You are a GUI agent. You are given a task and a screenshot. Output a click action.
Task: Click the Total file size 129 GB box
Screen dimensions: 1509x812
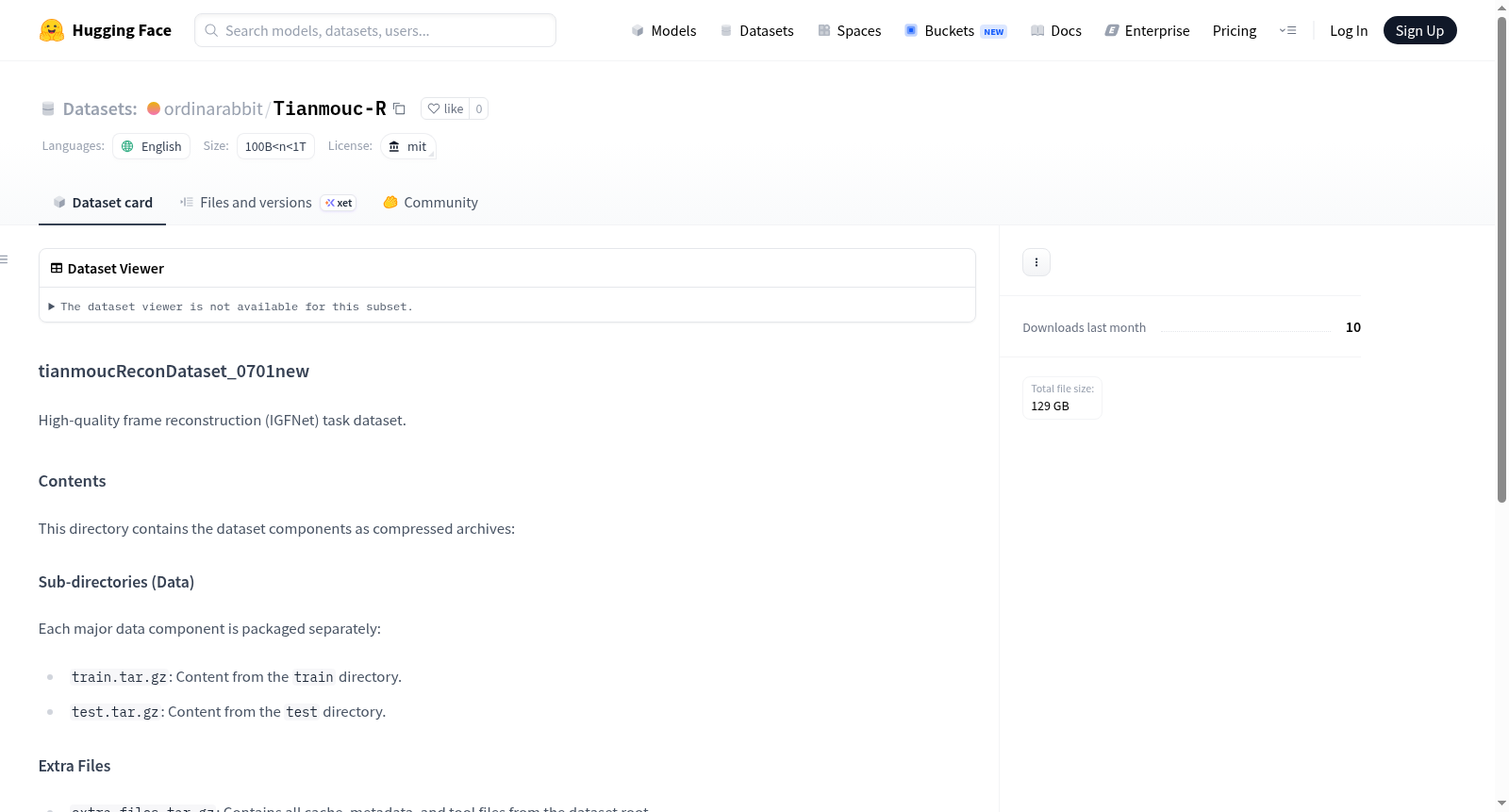pyautogui.click(x=1063, y=397)
